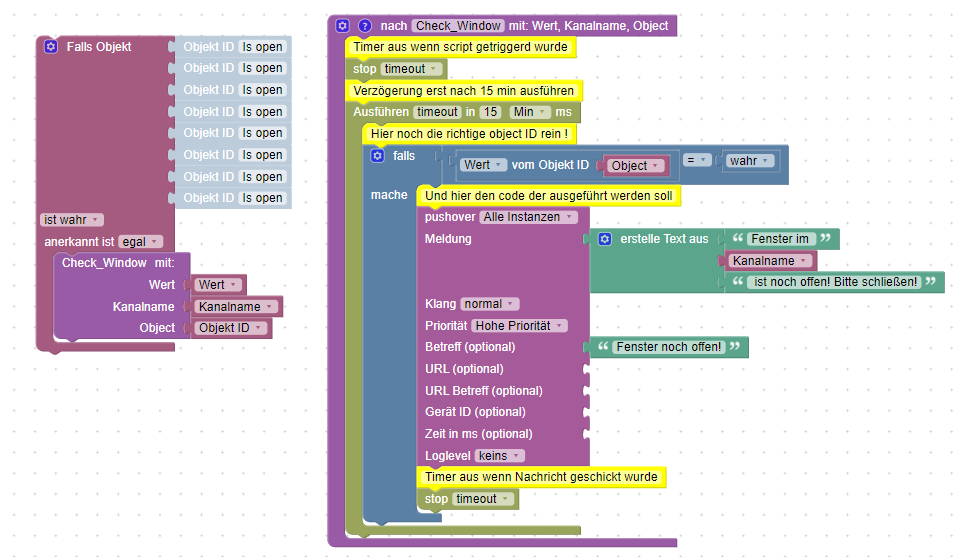Click the pushover block label
The width and height of the screenshot is (958, 557).
click(x=450, y=217)
